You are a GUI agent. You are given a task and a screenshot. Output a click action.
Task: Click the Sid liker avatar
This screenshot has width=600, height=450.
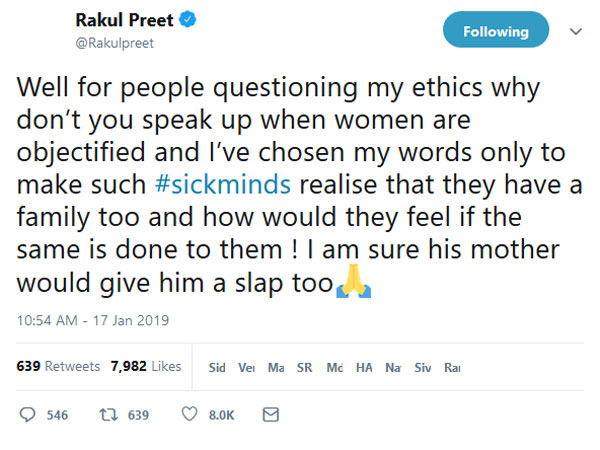[216, 368]
